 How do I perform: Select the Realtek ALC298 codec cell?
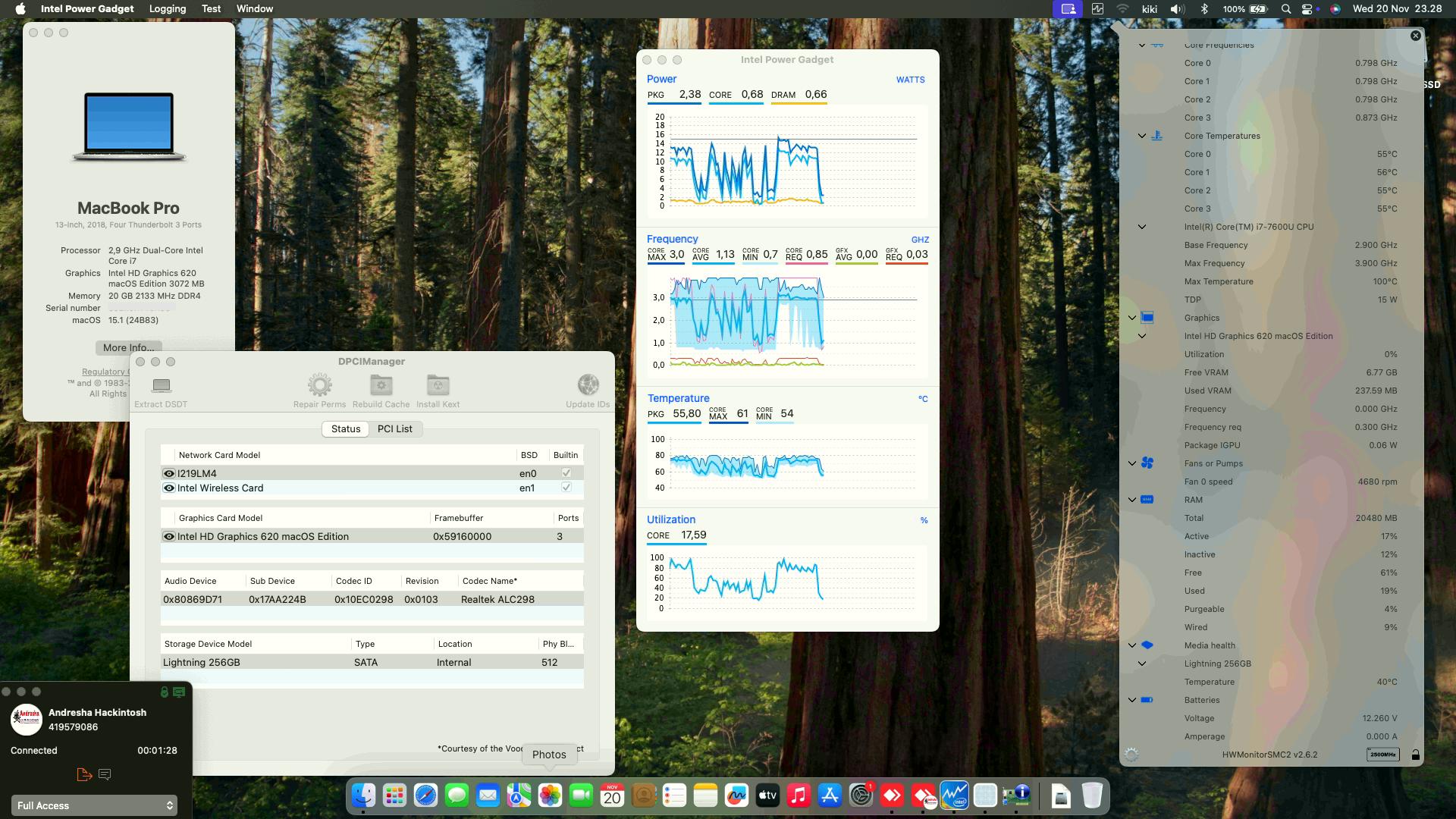coord(497,599)
